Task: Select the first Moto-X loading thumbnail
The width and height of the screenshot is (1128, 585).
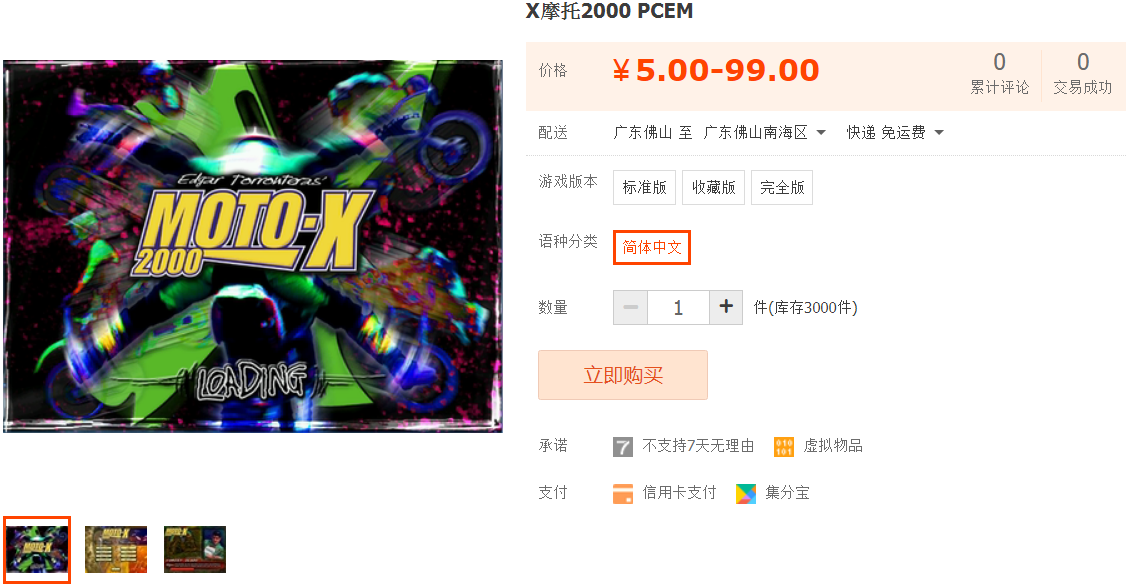Action: 37,550
